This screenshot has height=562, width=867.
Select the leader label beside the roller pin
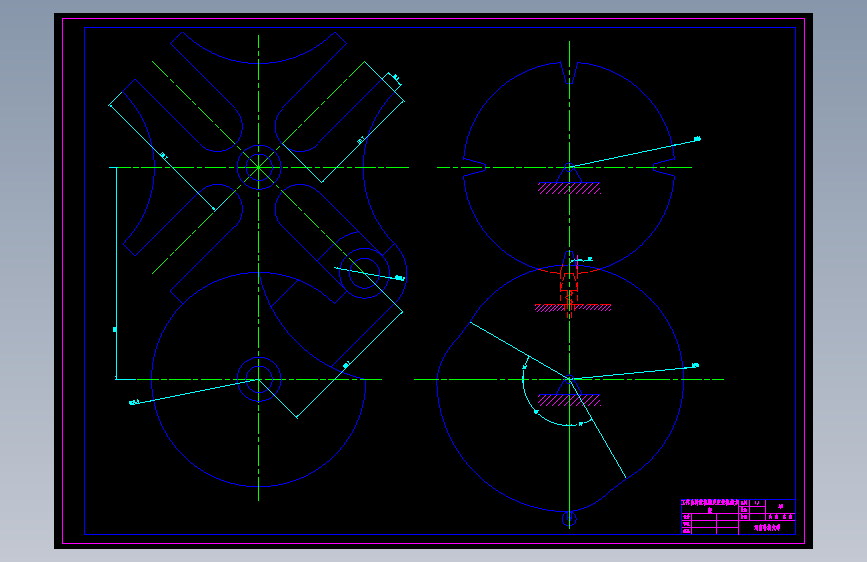[x=400, y=278]
